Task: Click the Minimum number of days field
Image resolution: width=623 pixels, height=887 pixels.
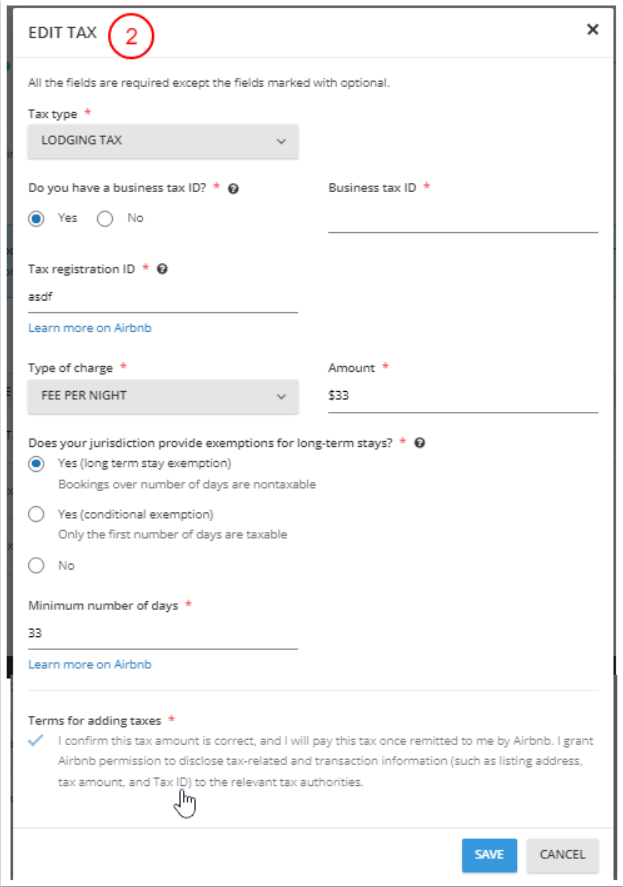Action: click(x=163, y=633)
